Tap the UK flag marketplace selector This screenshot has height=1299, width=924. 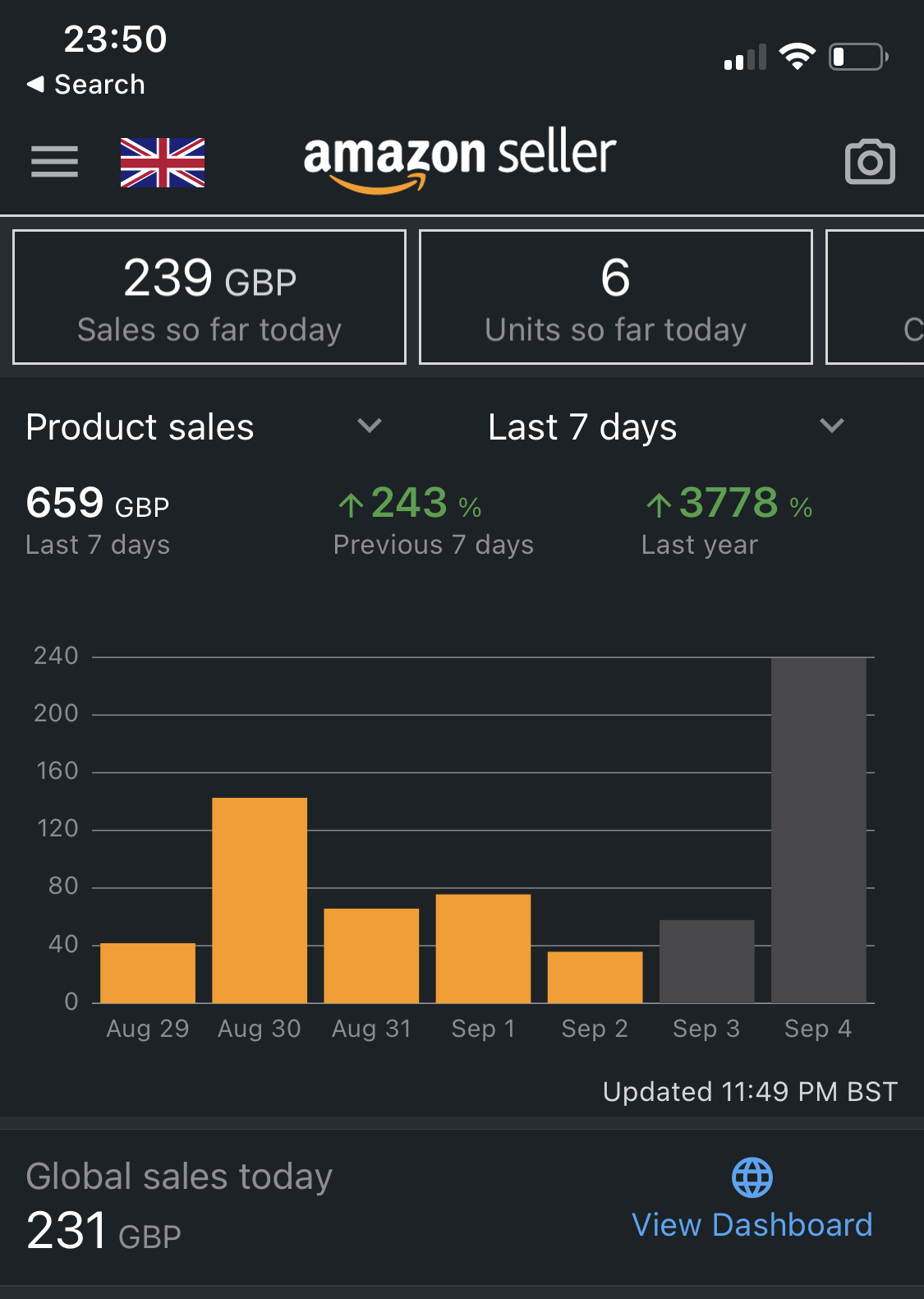[x=163, y=163]
